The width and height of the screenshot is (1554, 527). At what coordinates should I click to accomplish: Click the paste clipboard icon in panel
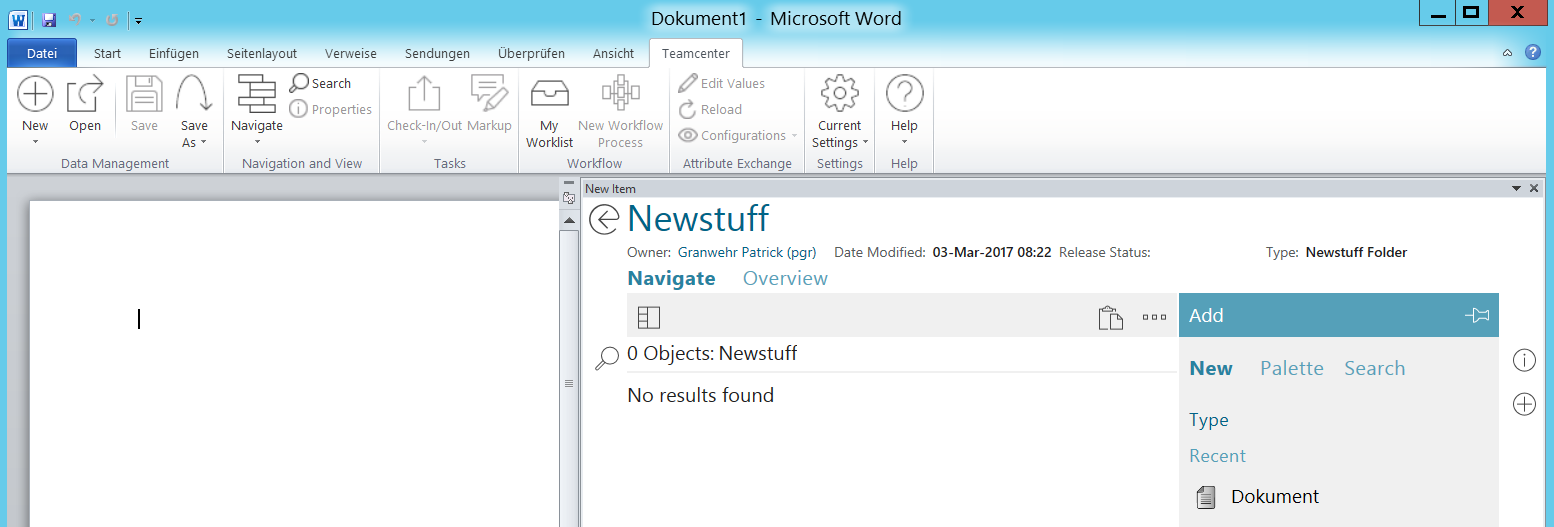click(x=1110, y=317)
